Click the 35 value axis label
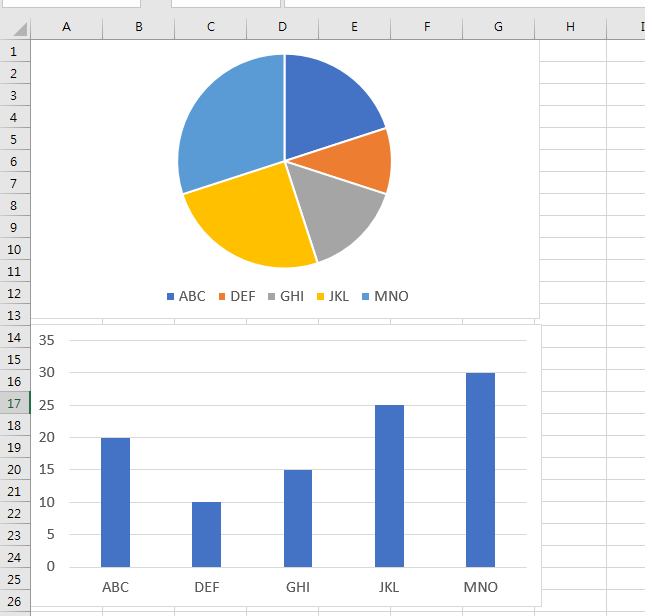The height and width of the screenshot is (616, 645). coord(46,340)
